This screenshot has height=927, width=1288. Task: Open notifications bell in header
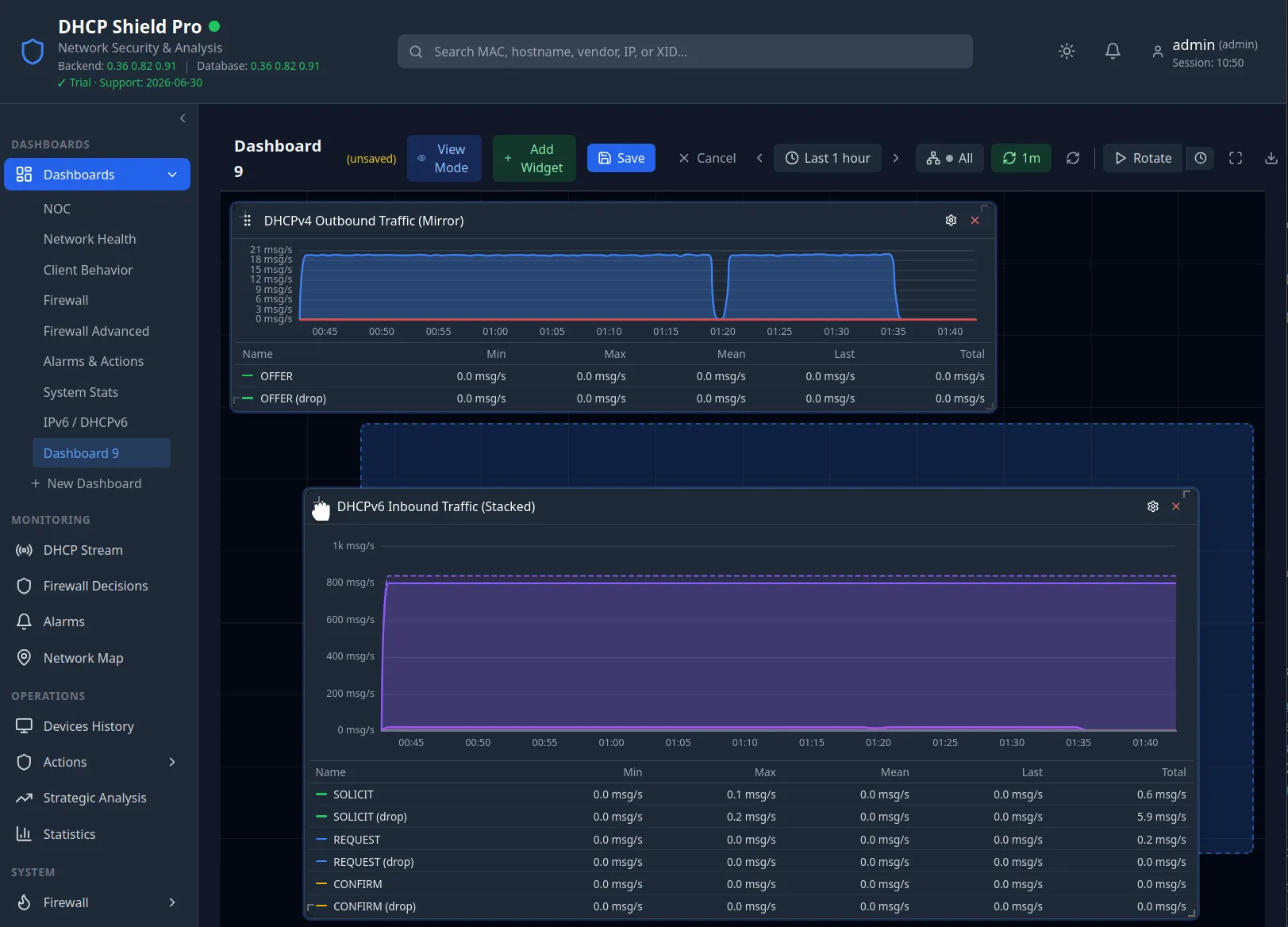tap(1113, 52)
